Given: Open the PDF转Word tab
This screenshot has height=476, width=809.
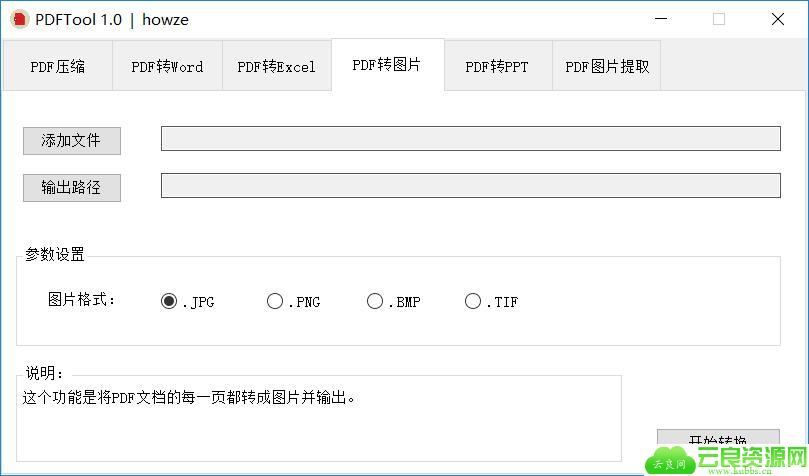Looking at the screenshot, I should 167,67.
